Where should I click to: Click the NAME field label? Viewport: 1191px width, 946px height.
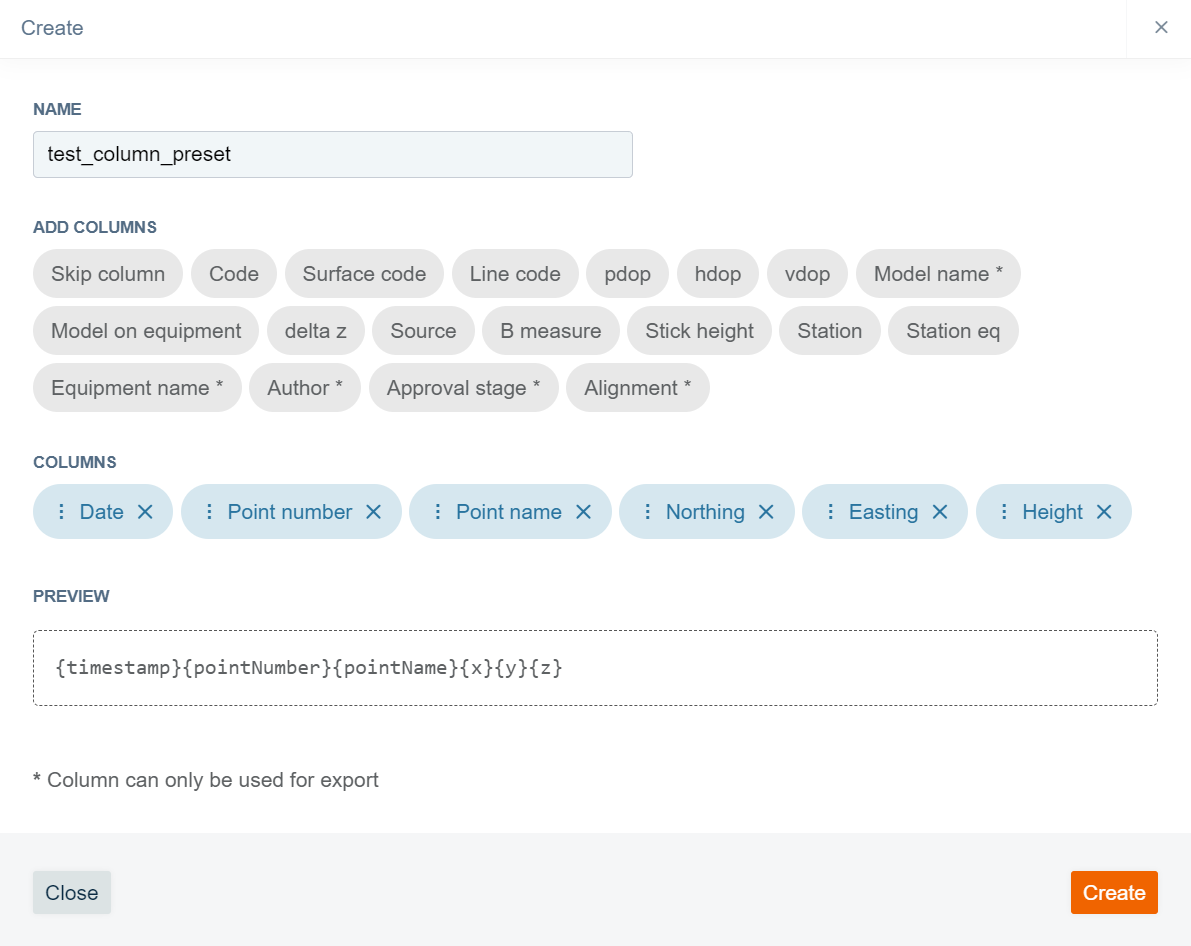[57, 109]
